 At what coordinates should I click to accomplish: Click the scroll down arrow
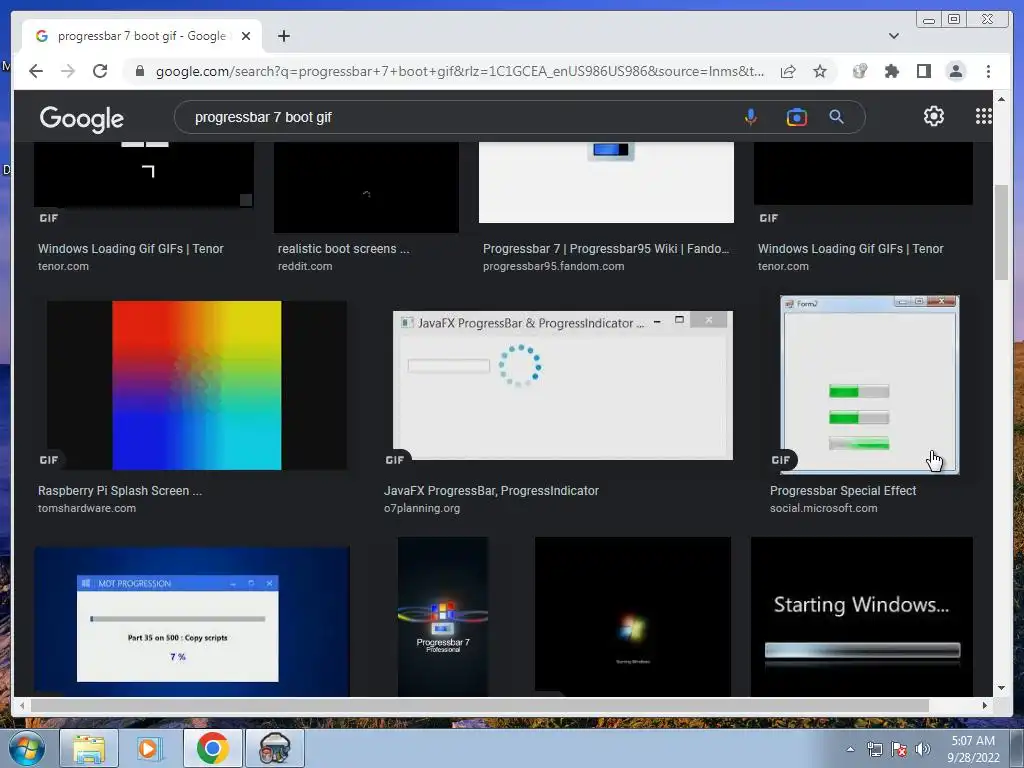(1001, 688)
